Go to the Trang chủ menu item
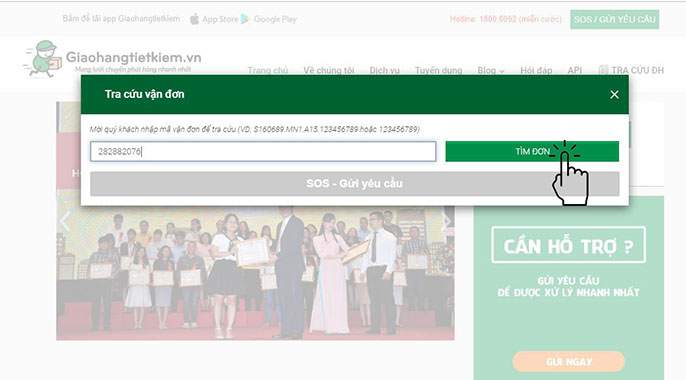 point(268,70)
